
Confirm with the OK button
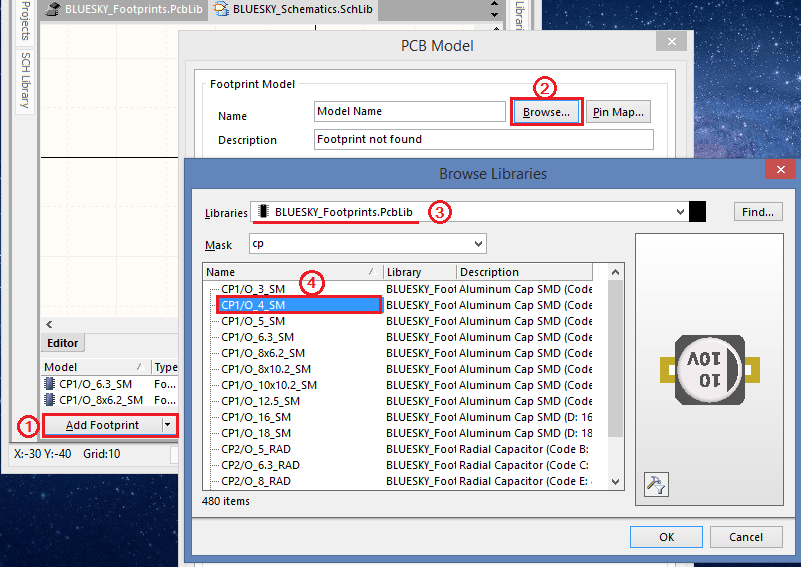point(666,537)
